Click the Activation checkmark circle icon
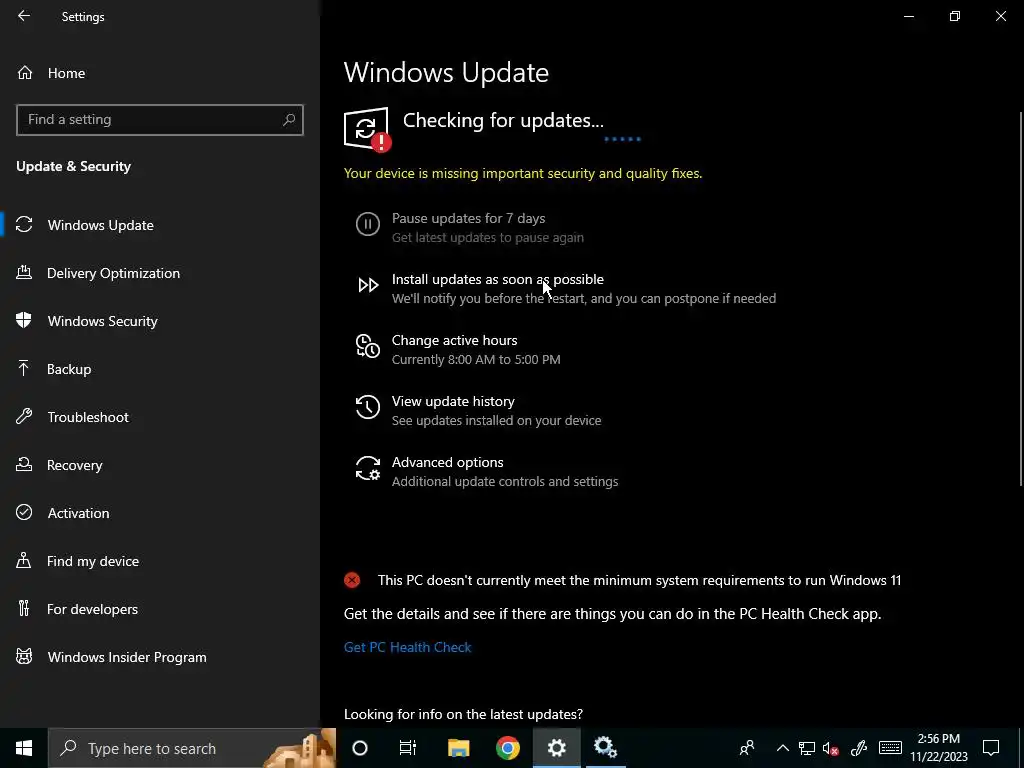This screenshot has width=1024, height=768. [24, 512]
